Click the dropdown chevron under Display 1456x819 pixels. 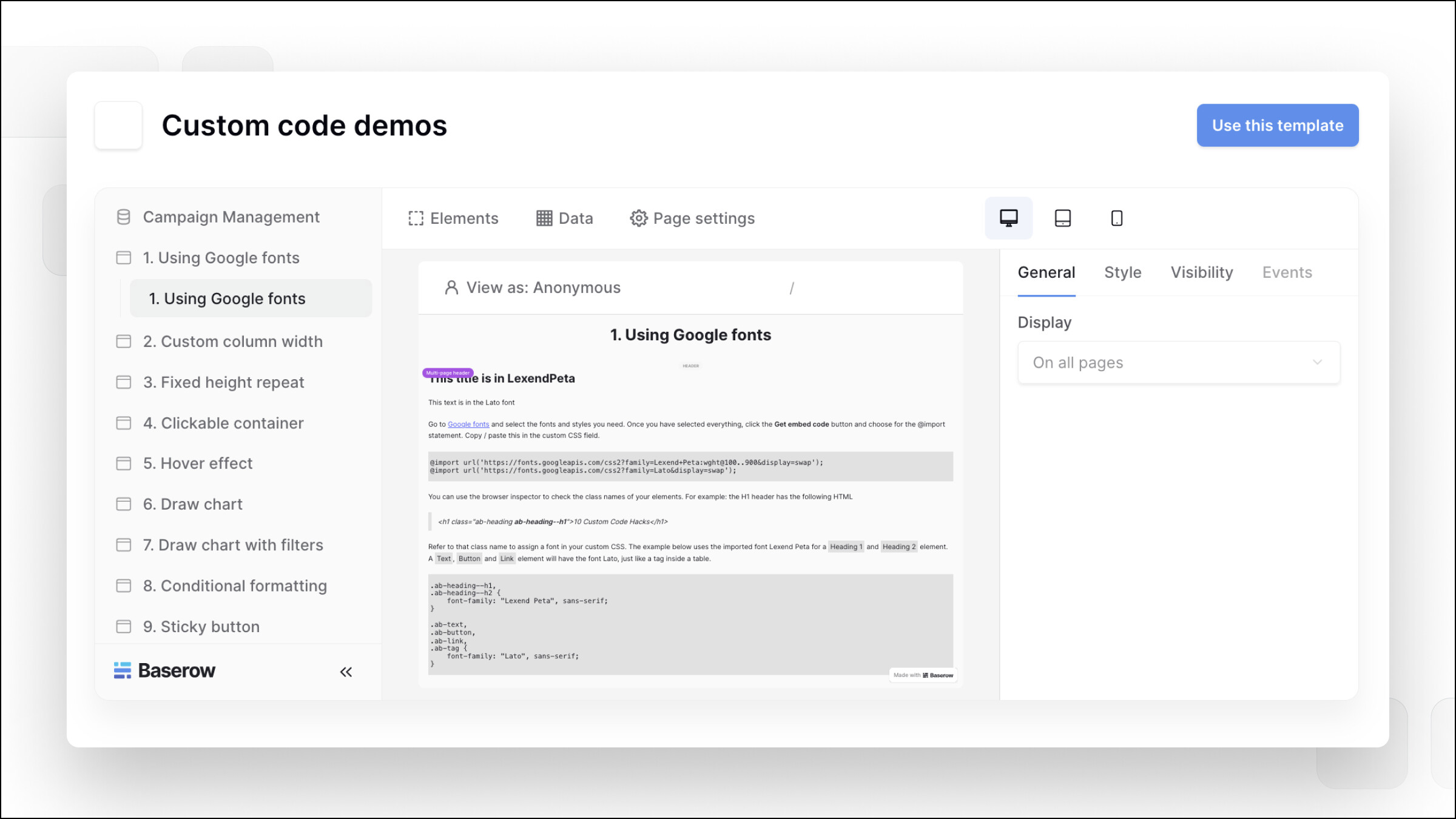click(1317, 363)
